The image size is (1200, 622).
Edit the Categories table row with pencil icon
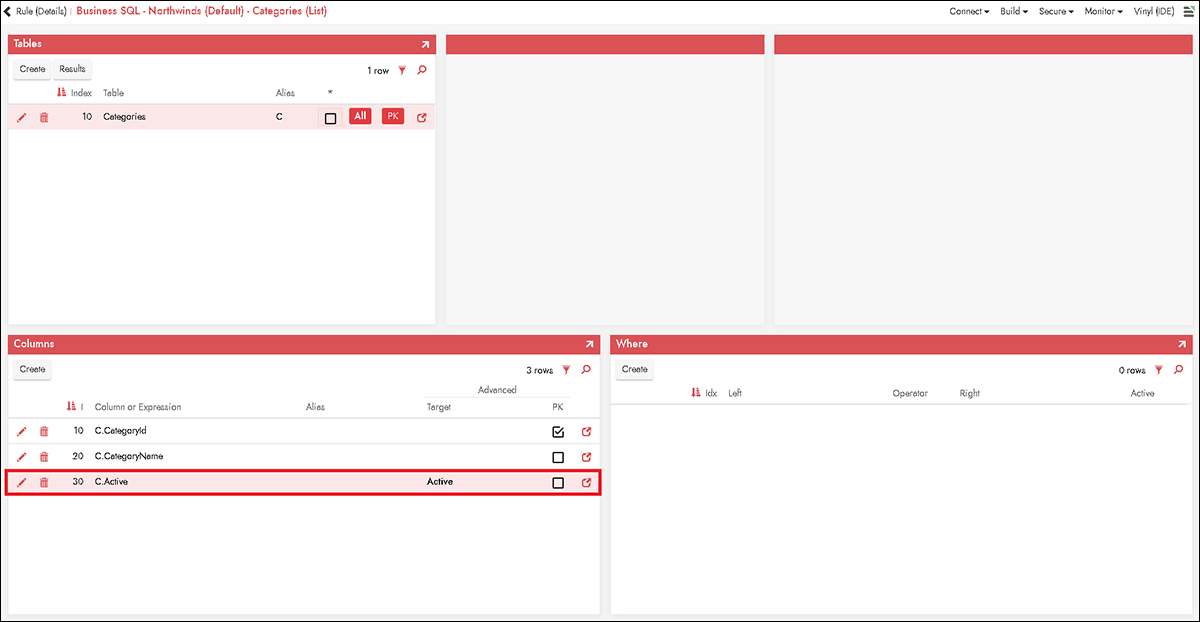tap(22, 118)
